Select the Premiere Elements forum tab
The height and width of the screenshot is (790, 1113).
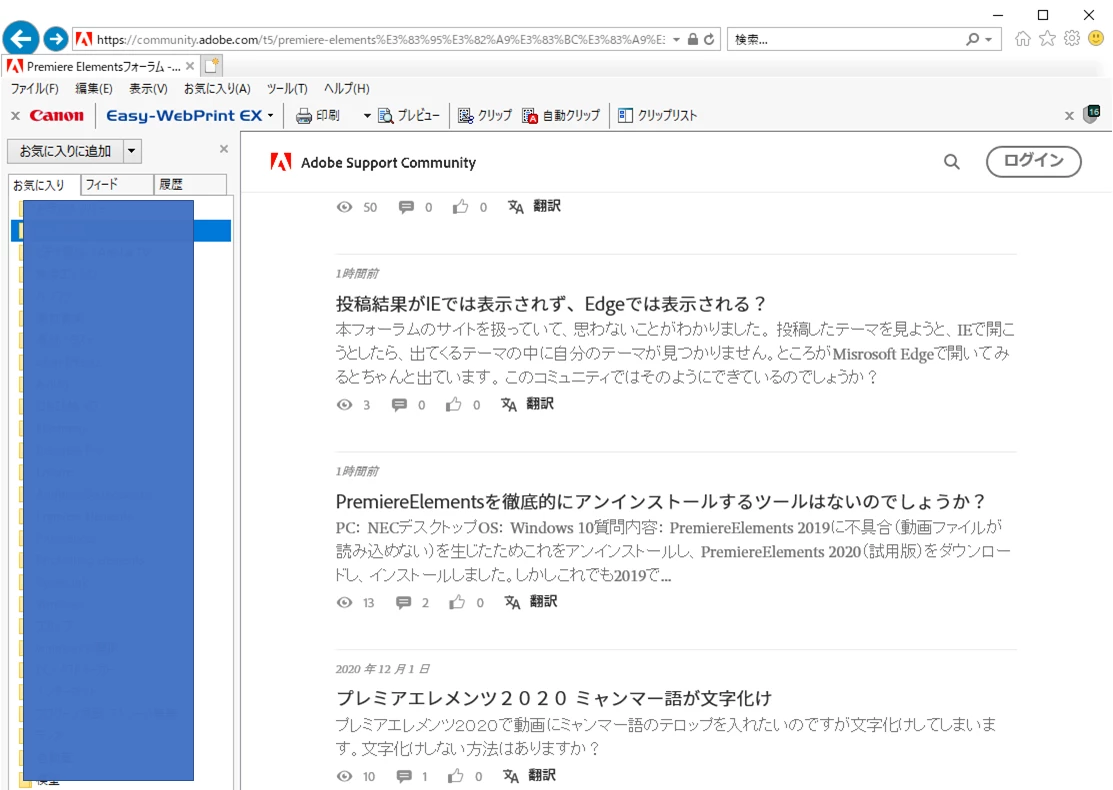99,66
